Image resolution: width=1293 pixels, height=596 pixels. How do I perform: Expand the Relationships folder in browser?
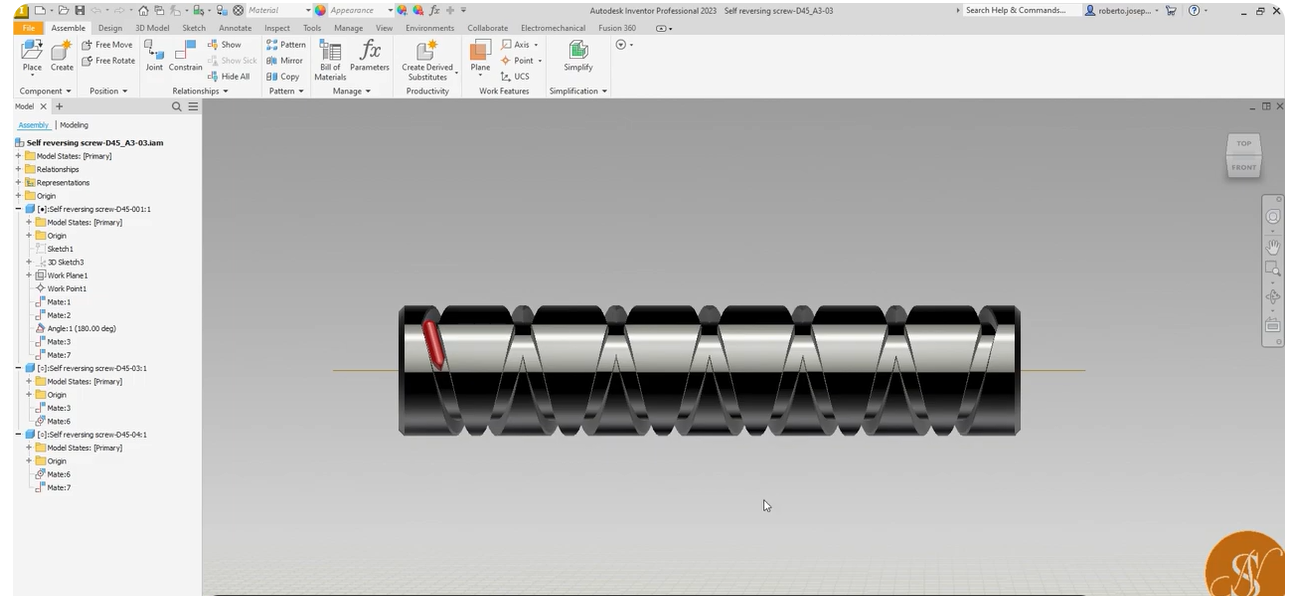pos(18,169)
